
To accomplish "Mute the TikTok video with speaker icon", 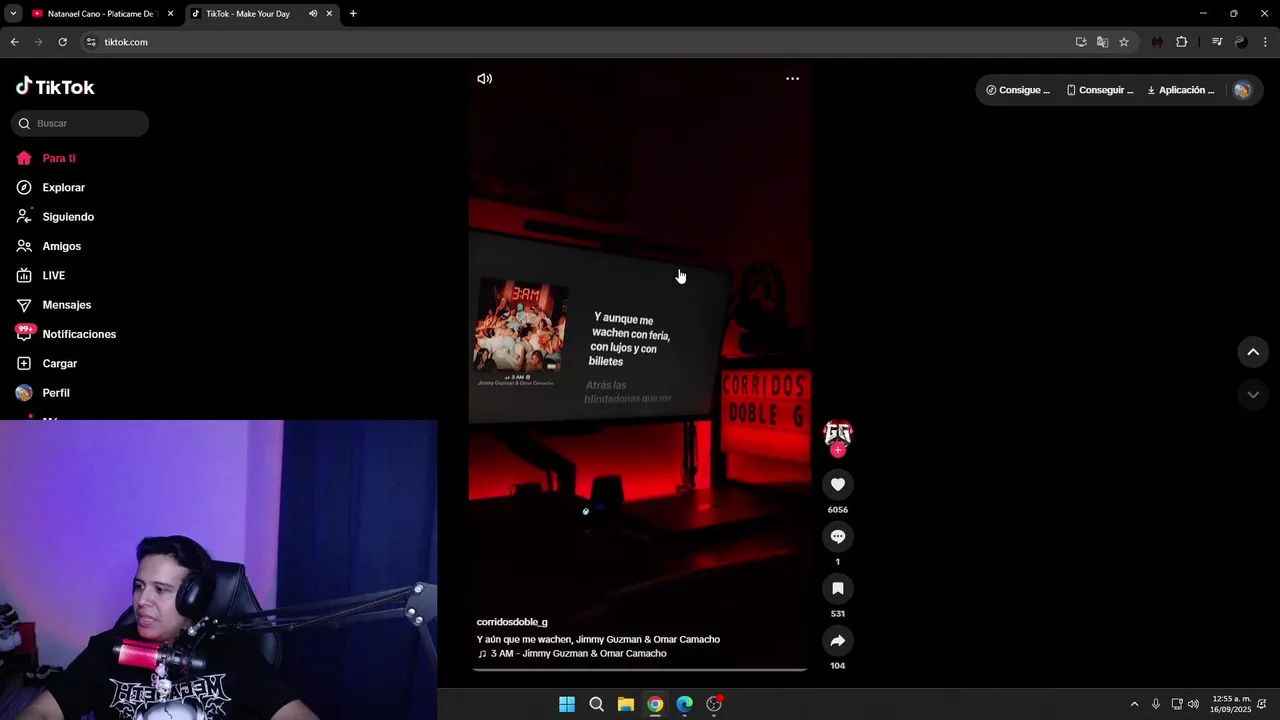I will (485, 79).
